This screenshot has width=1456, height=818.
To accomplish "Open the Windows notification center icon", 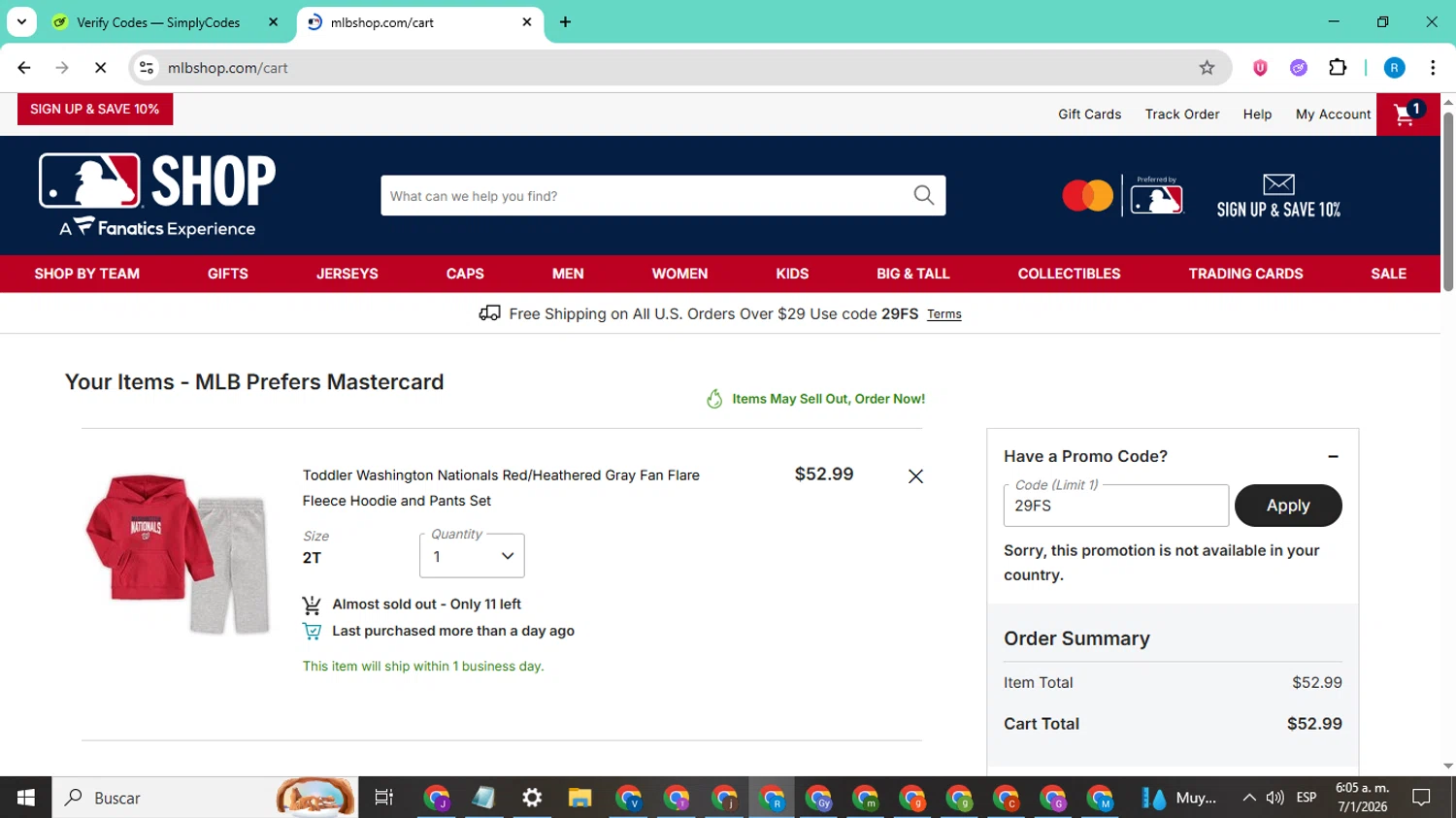I will (1422, 798).
